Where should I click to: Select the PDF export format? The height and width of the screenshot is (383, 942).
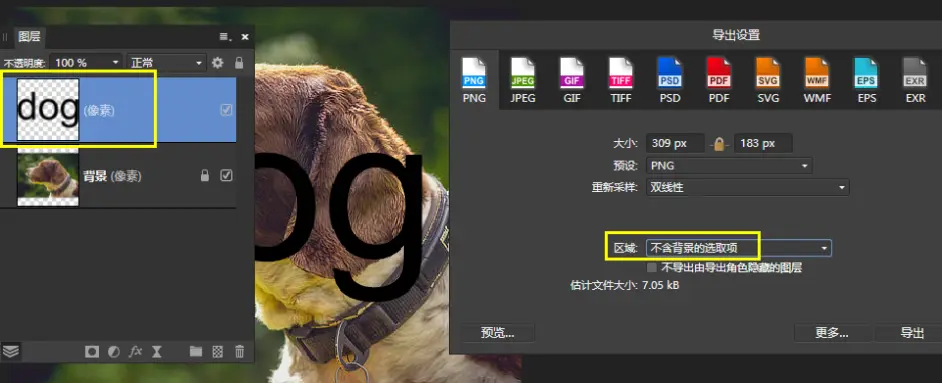tap(719, 80)
